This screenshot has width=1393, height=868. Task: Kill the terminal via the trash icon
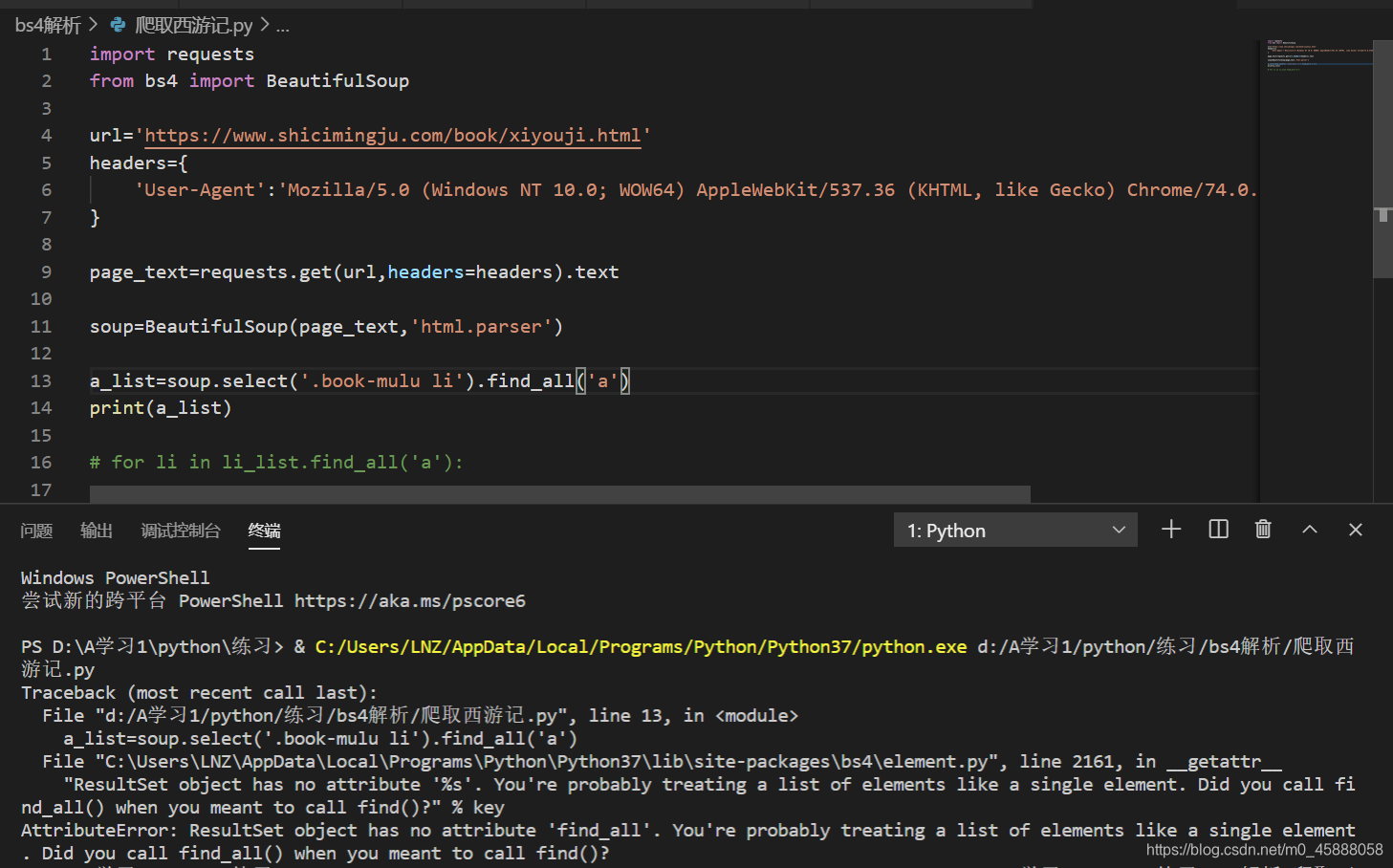click(1262, 529)
